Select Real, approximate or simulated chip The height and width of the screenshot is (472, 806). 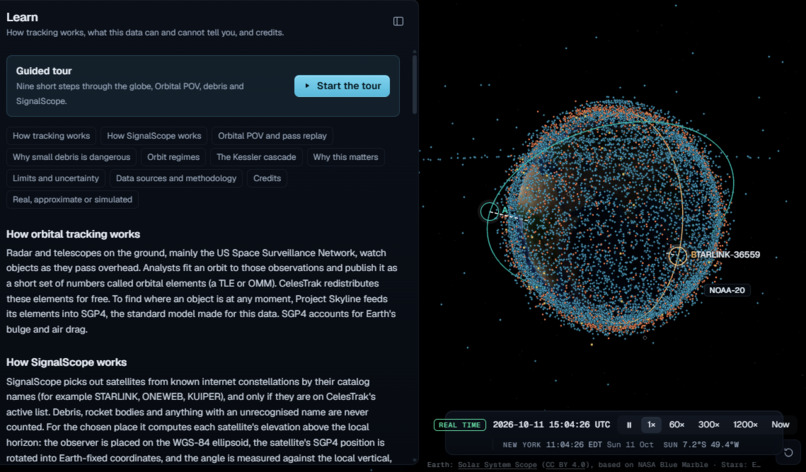click(x=72, y=199)
